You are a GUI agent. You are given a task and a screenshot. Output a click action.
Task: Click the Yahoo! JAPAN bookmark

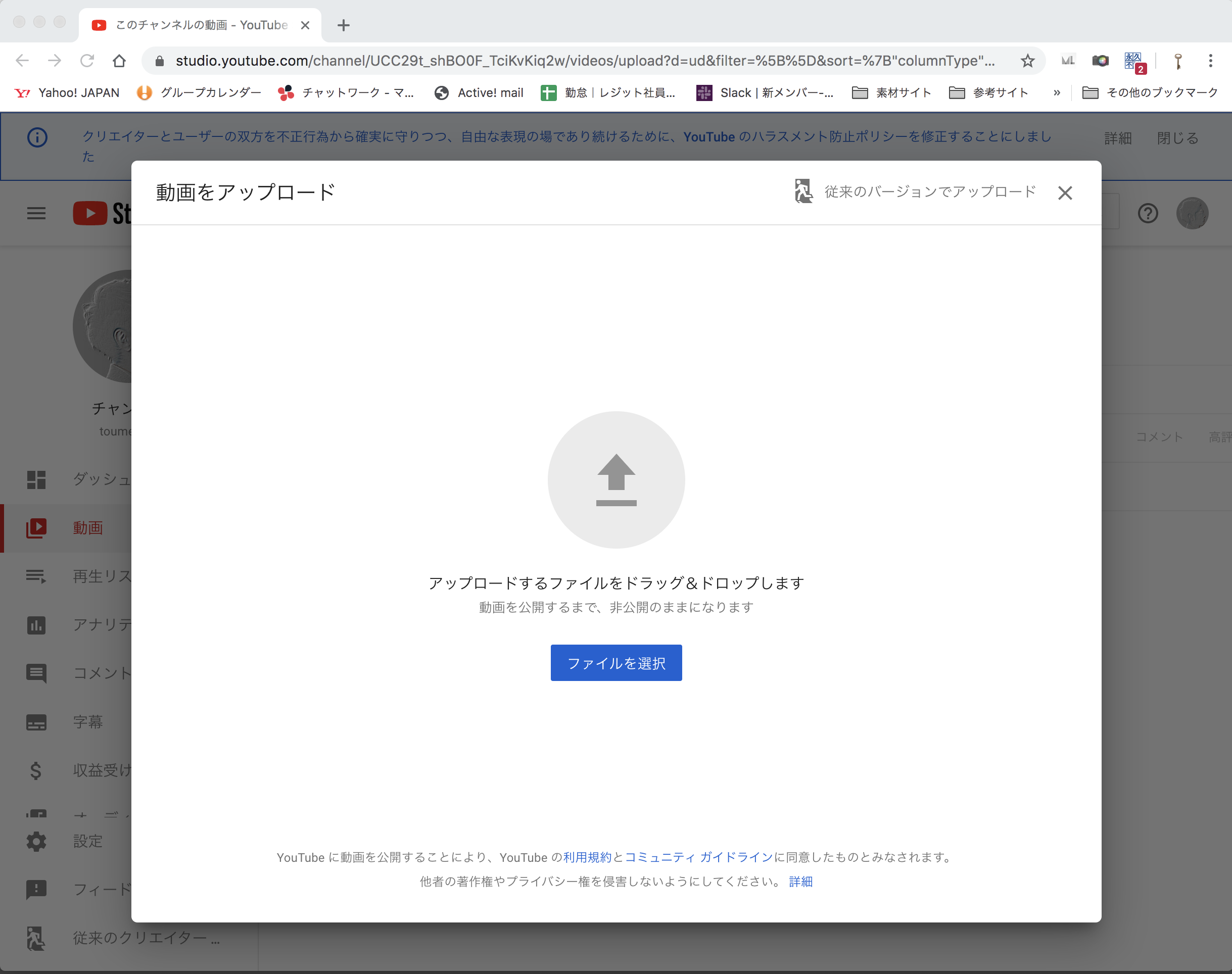click(x=67, y=92)
